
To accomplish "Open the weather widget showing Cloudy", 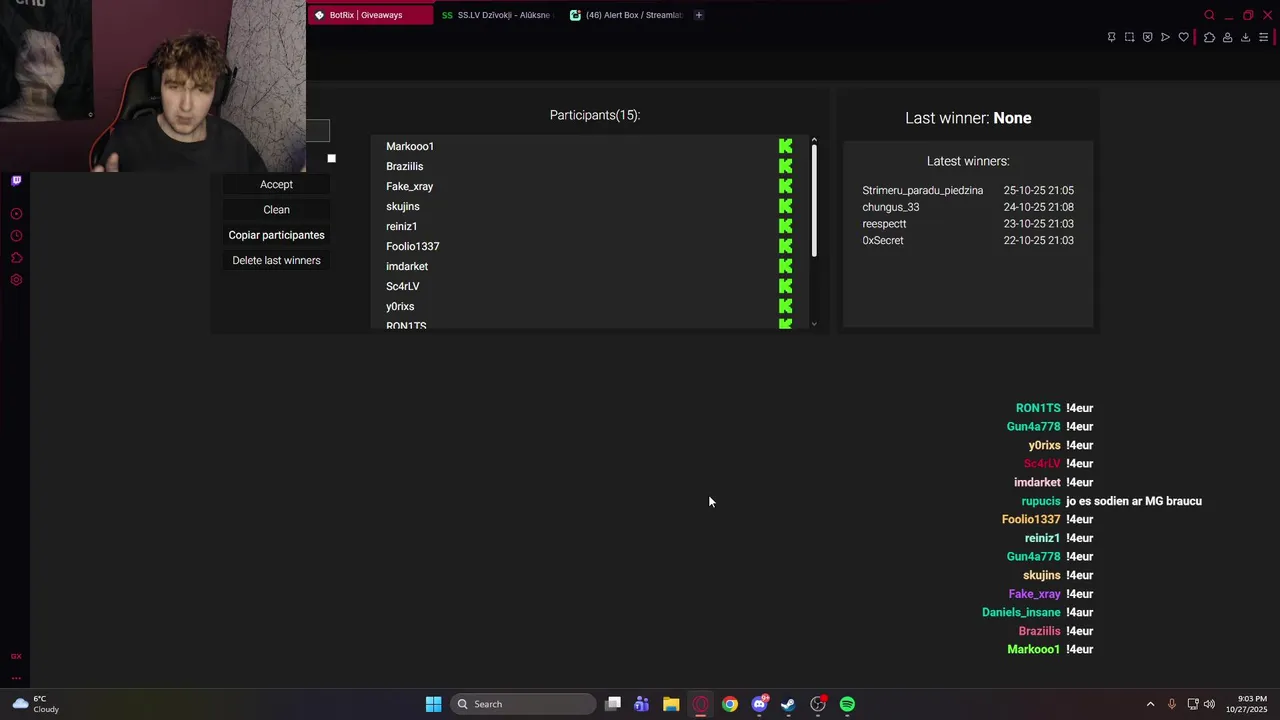I will pos(36,704).
